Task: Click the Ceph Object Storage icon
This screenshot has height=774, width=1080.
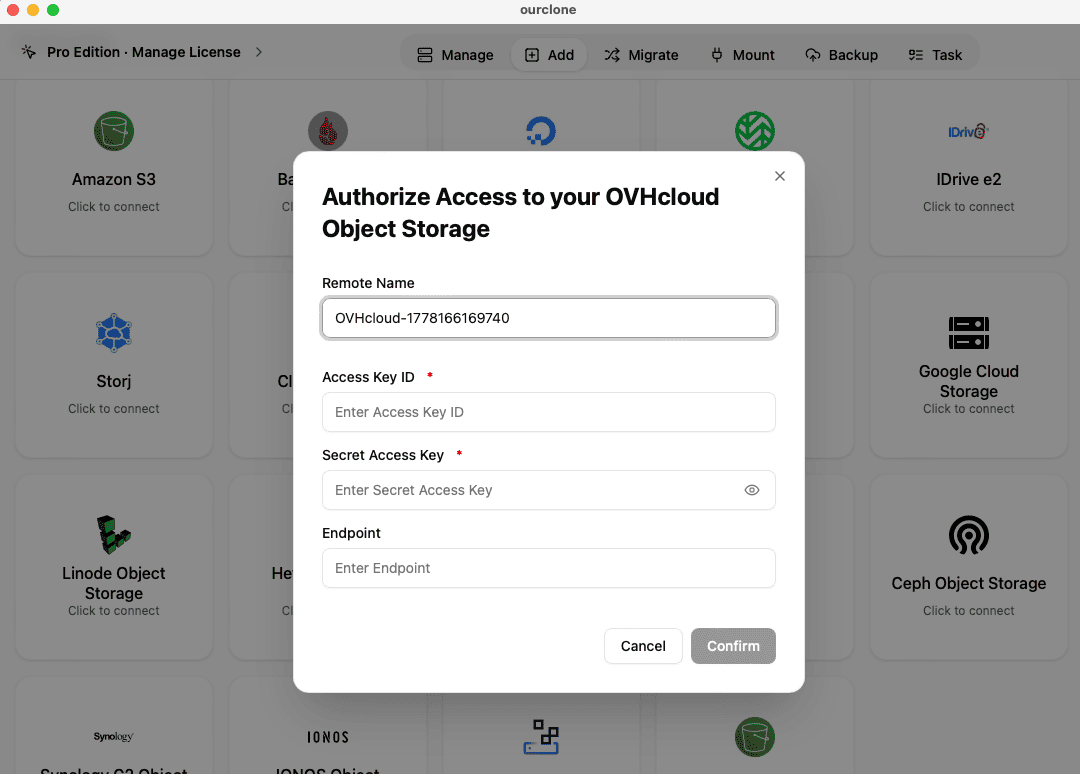Action: pos(968,535)
